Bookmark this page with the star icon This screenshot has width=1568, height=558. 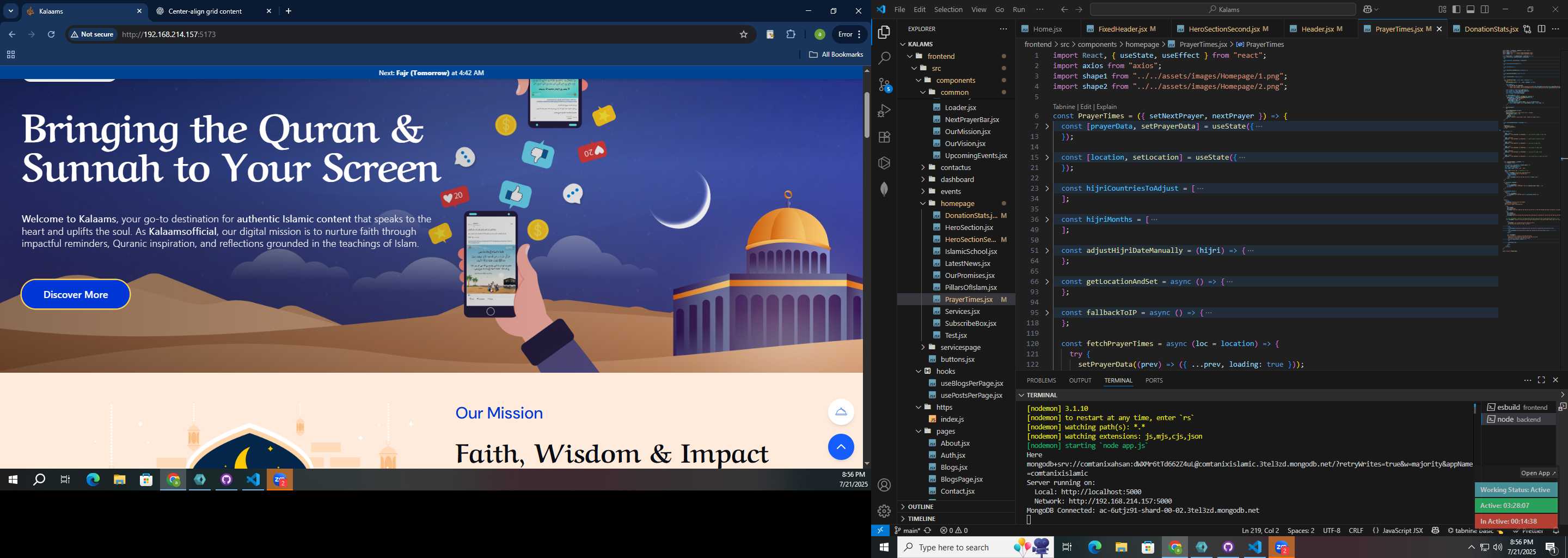pos(743,35)
